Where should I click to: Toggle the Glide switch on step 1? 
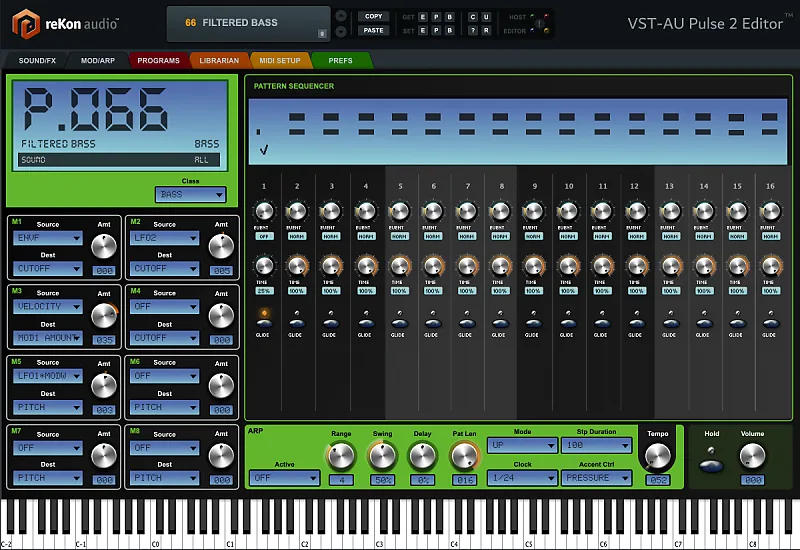(264, 320)
